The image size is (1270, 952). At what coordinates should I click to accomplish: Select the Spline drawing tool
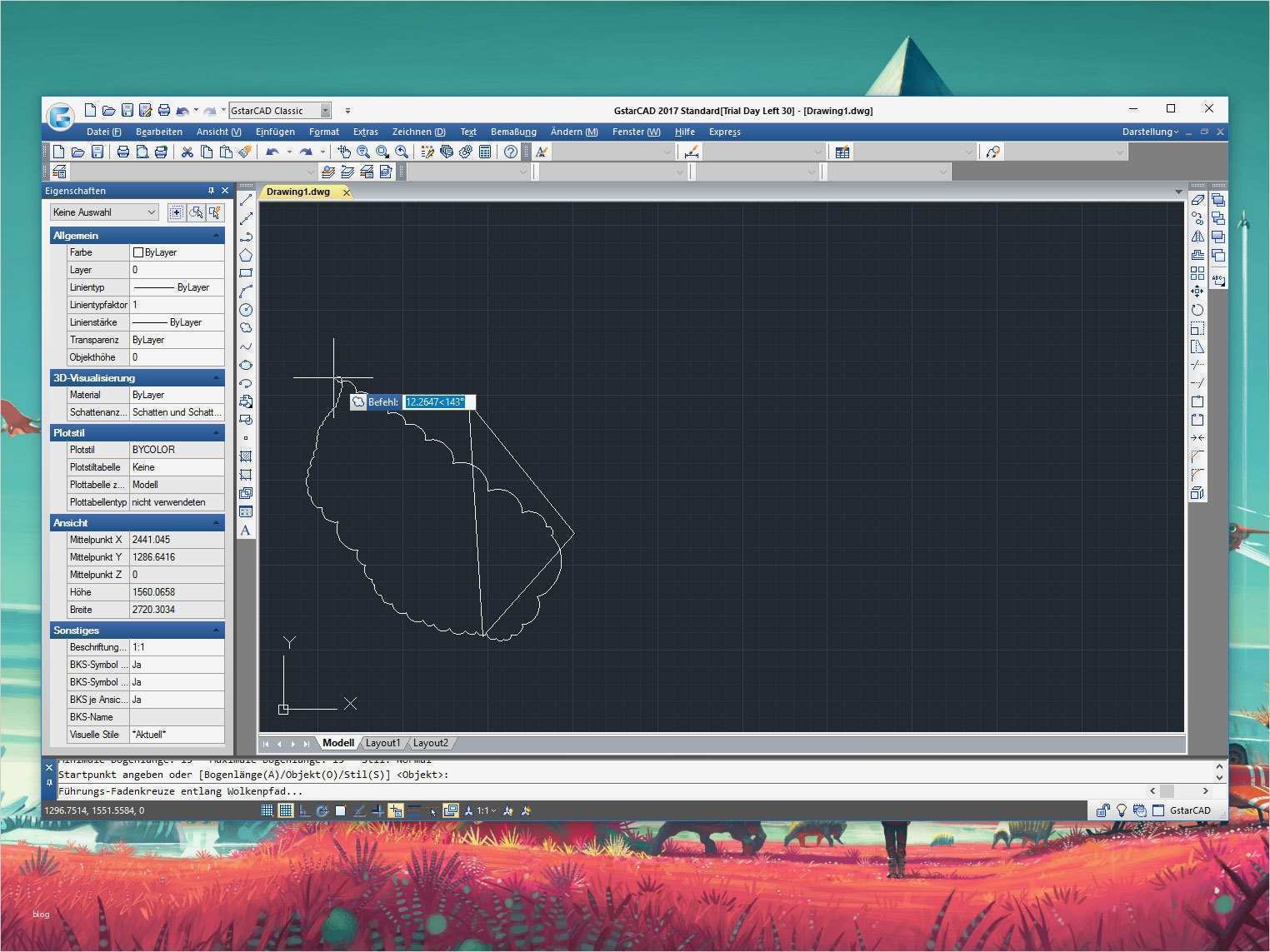click(x=247, y=347)
